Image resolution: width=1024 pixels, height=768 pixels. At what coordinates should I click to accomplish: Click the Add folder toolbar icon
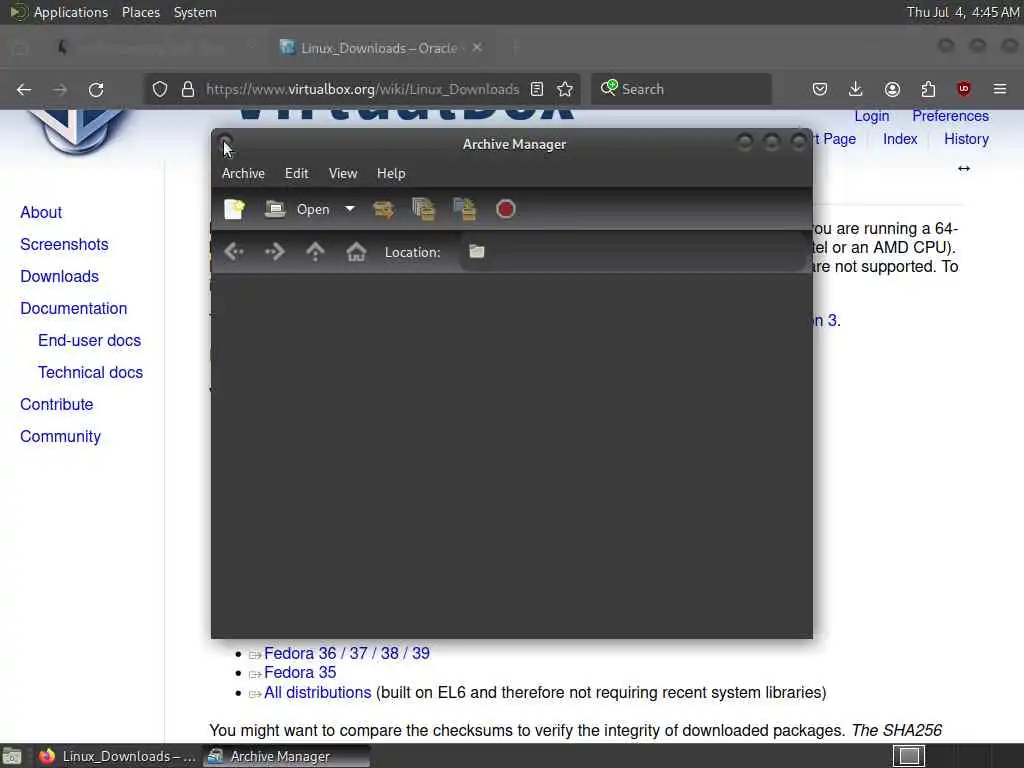click(464, 209)
